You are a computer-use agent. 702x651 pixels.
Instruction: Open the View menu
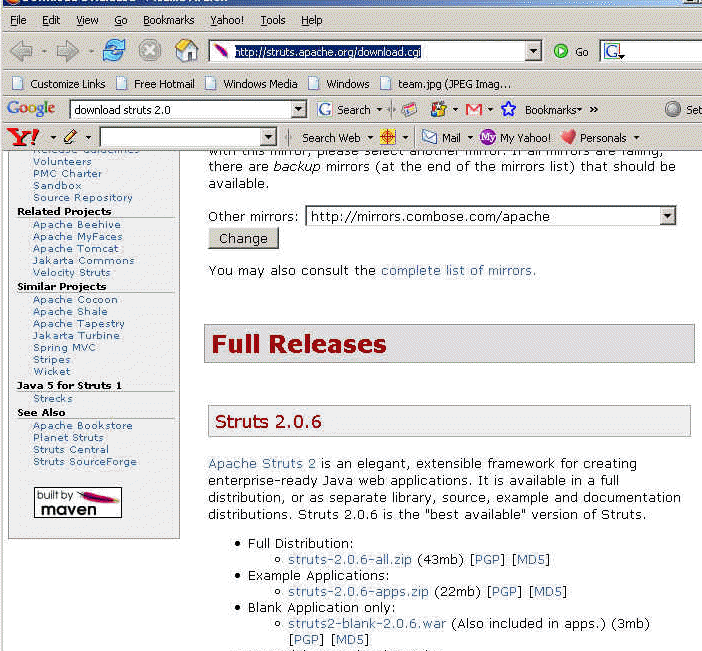[x=87, y=20]
